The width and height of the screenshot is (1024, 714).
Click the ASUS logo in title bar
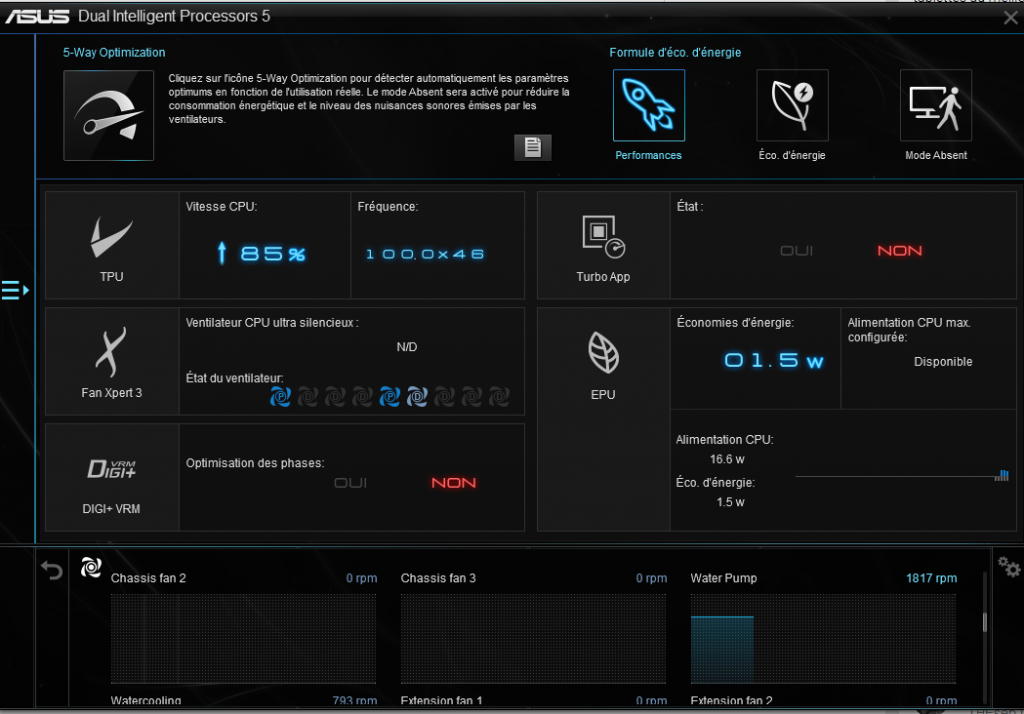[x=37, y=16]
